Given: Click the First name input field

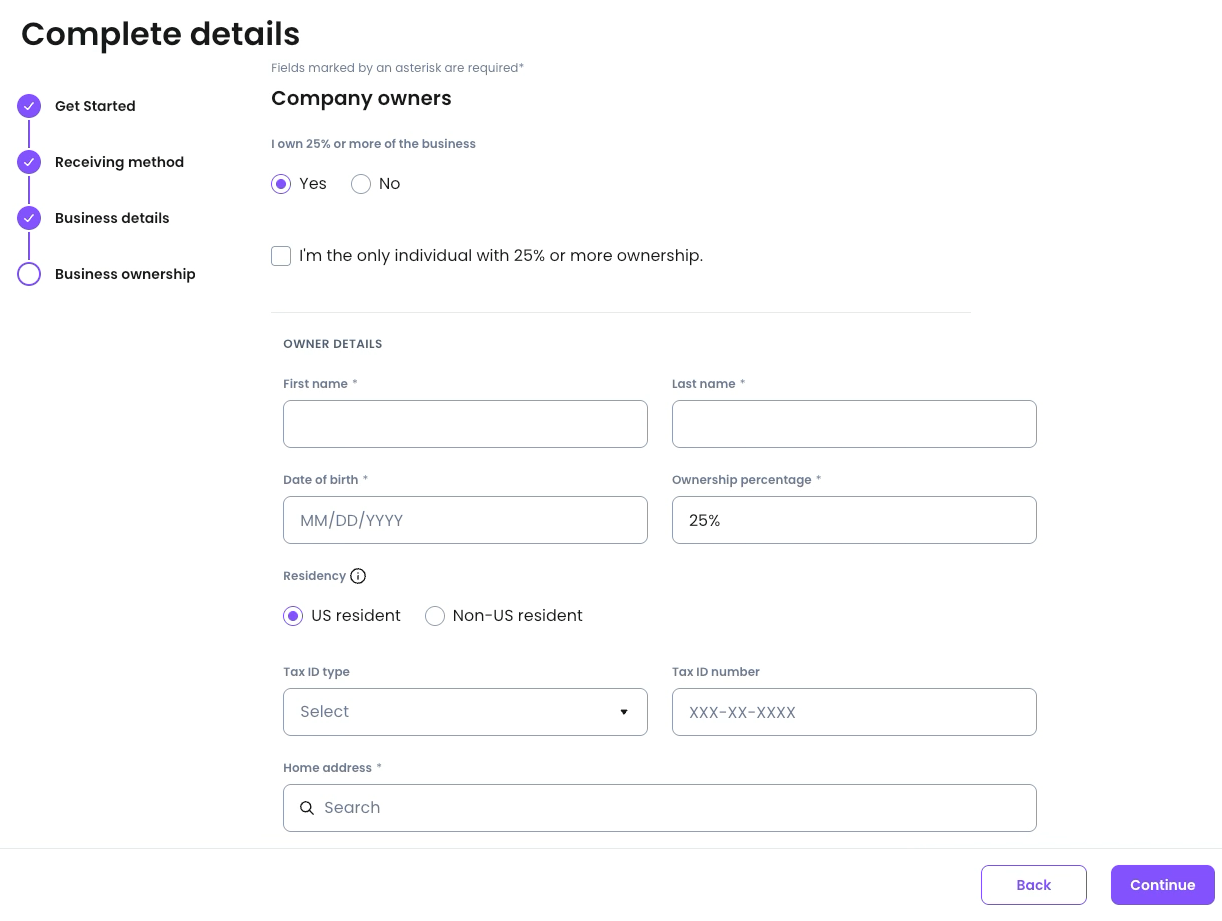Looking at the screenshot, I should point(465,424).
